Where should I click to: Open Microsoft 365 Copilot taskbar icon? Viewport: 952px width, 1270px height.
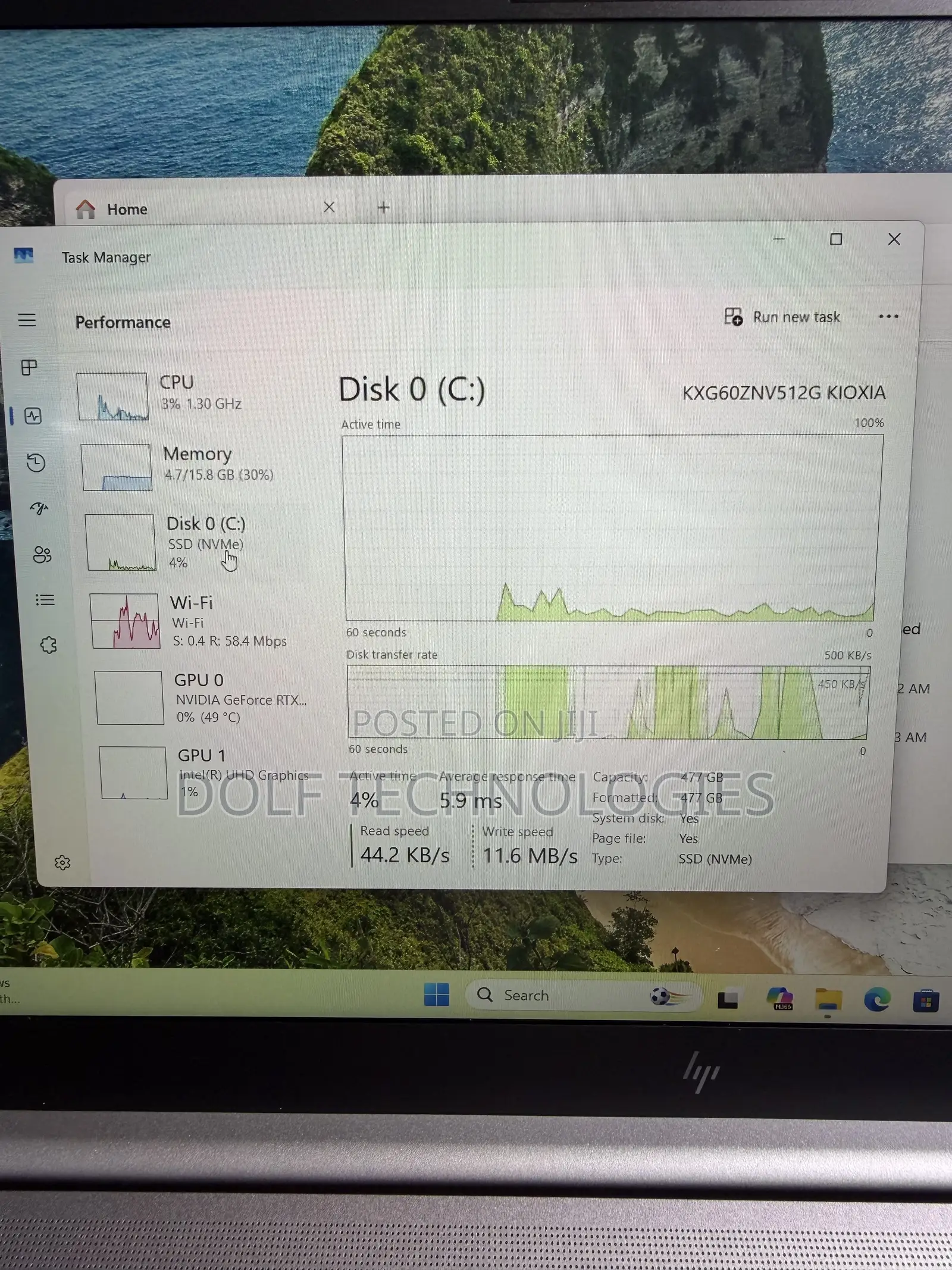tap(780, 998)
